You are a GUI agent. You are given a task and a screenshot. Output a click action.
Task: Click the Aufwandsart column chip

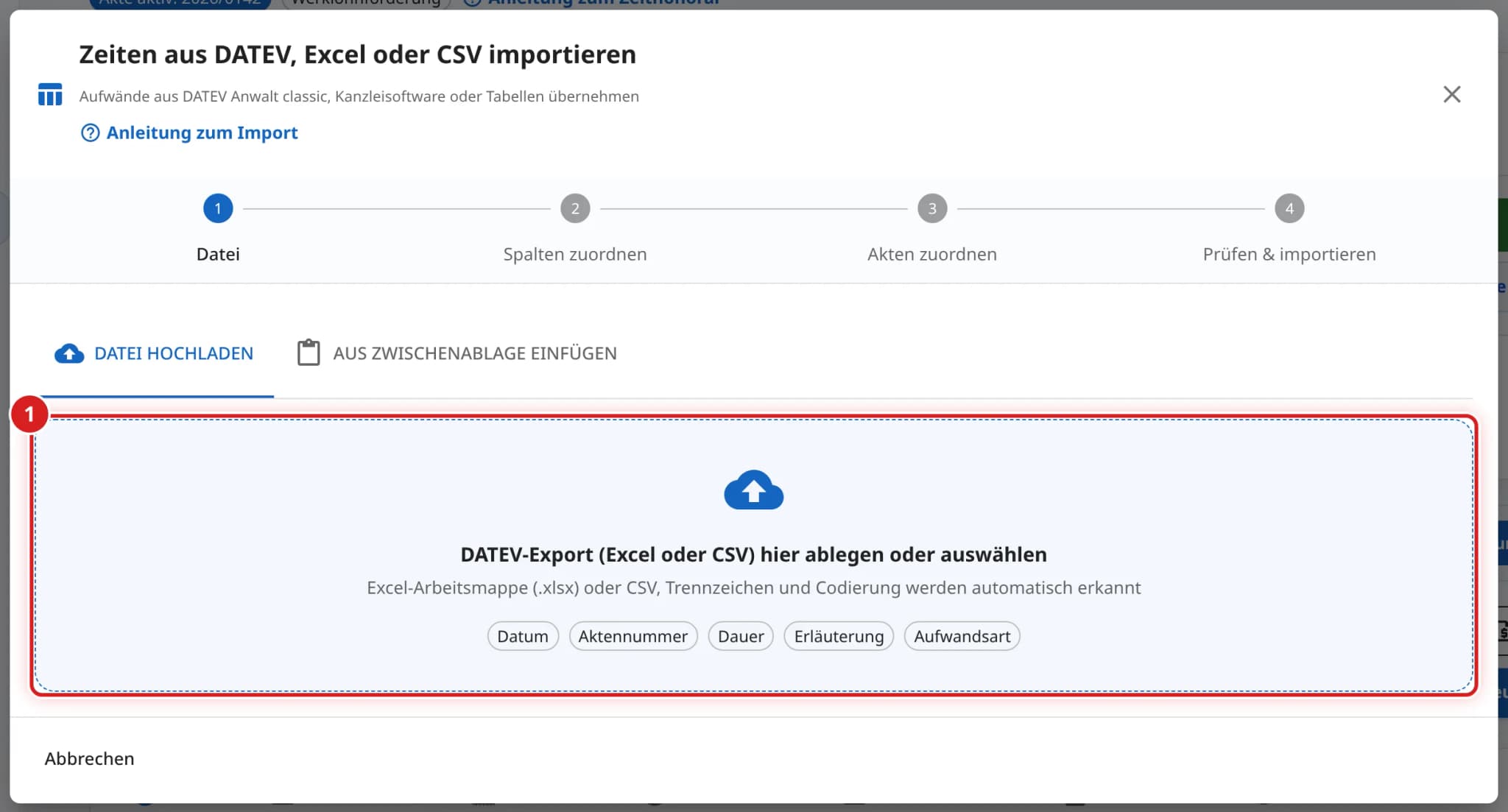click(962, 636)
